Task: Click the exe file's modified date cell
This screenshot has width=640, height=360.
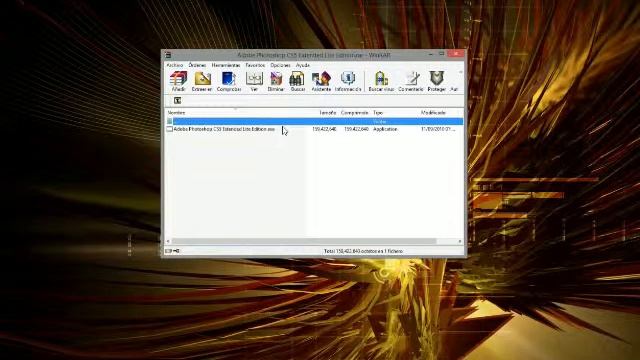Action: 438,129
